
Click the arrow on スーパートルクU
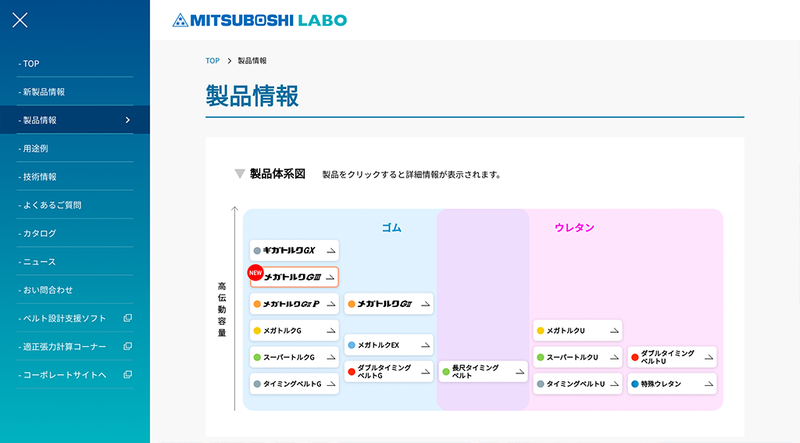(x=614, y=357)
